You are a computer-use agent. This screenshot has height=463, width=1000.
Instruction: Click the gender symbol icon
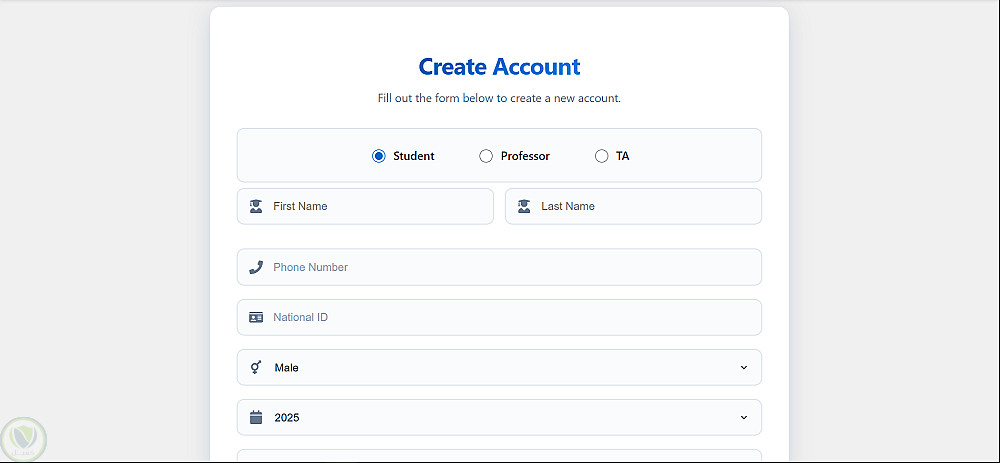pyautogui.click(x=256, y=367)
